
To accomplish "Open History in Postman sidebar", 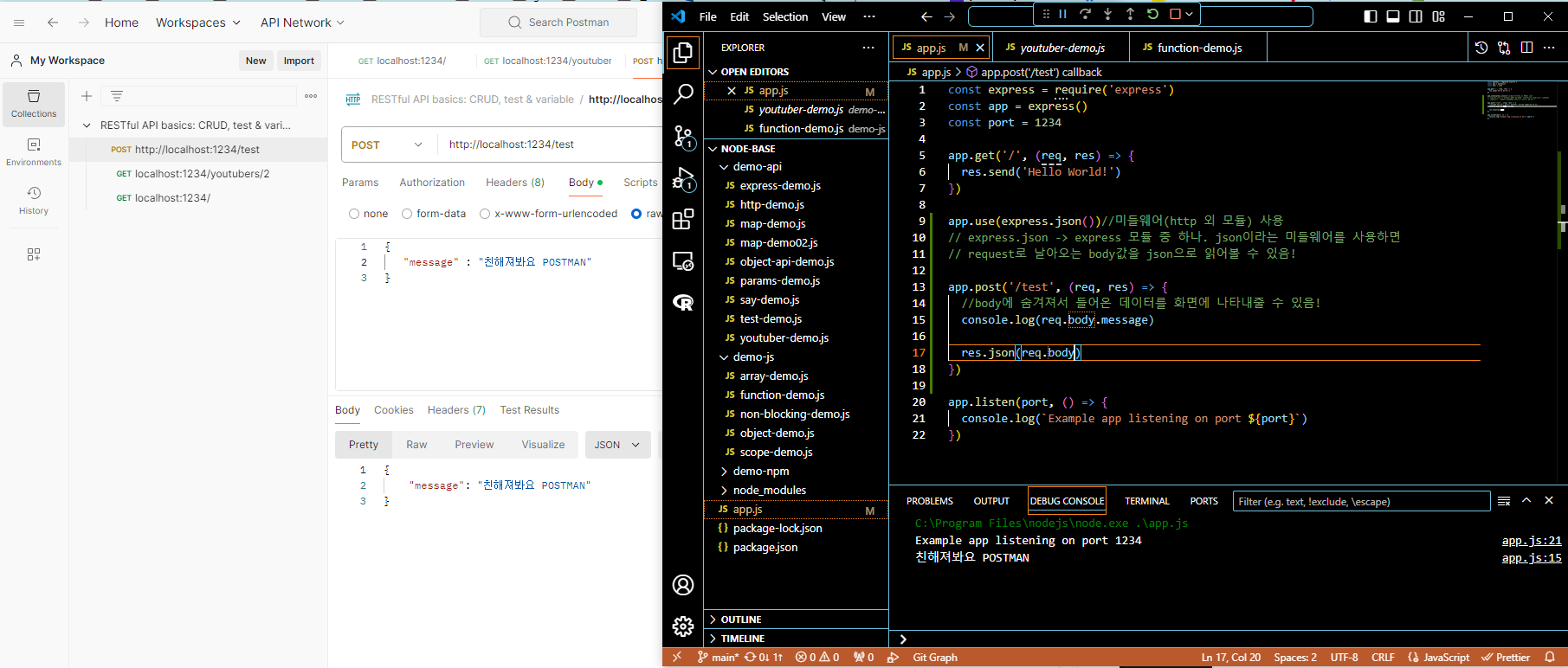I will [34, 201].
